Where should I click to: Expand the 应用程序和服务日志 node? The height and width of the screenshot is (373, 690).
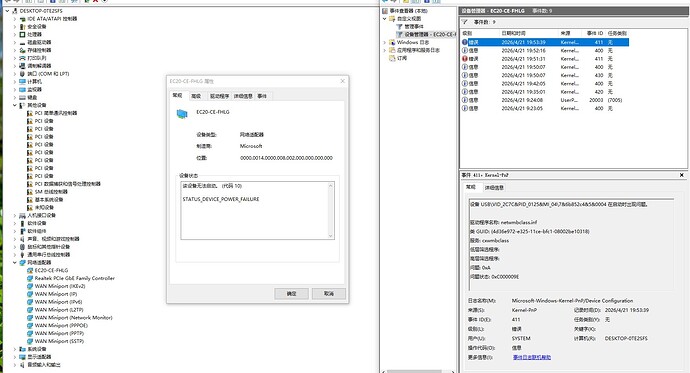(x=385, y=50)
